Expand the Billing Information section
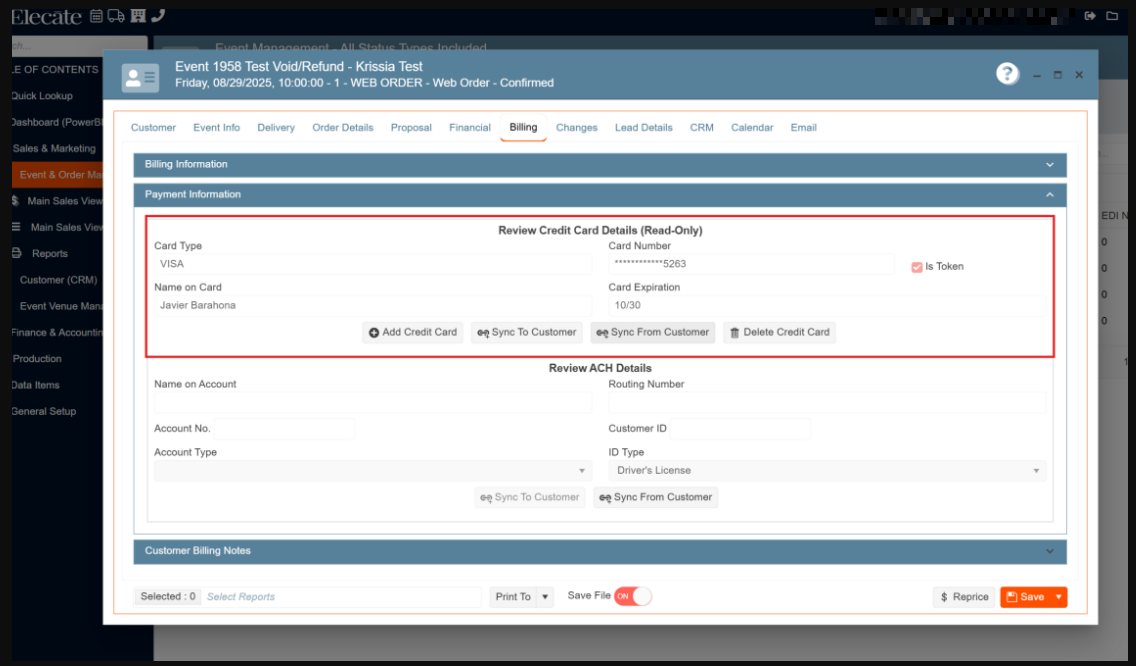The width and height of the screenshot is (1136, 666). [x=600, y=165]
